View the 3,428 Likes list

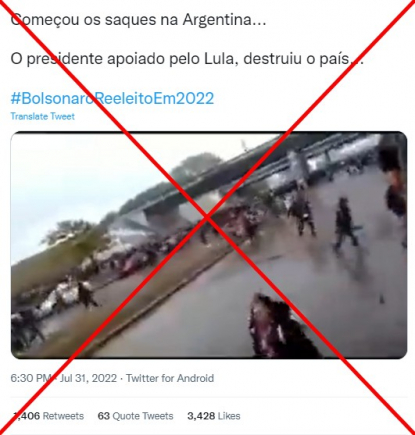(x=214, y=416)
